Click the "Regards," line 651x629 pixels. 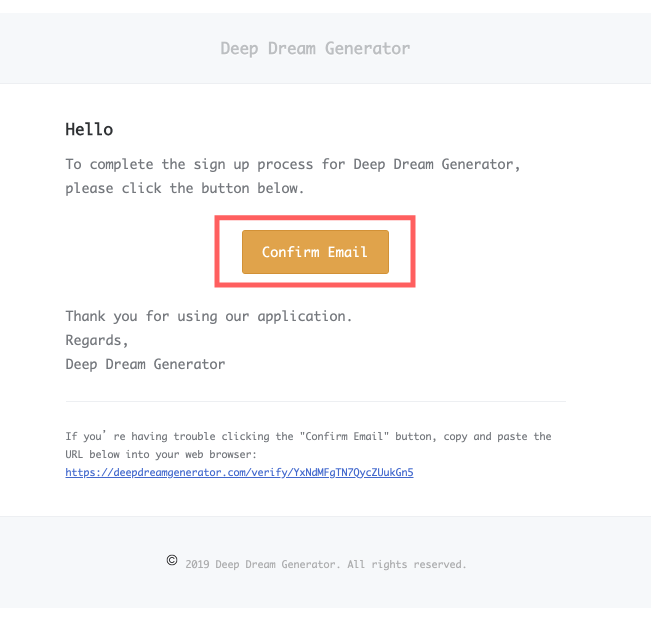[x=97, y=340]
